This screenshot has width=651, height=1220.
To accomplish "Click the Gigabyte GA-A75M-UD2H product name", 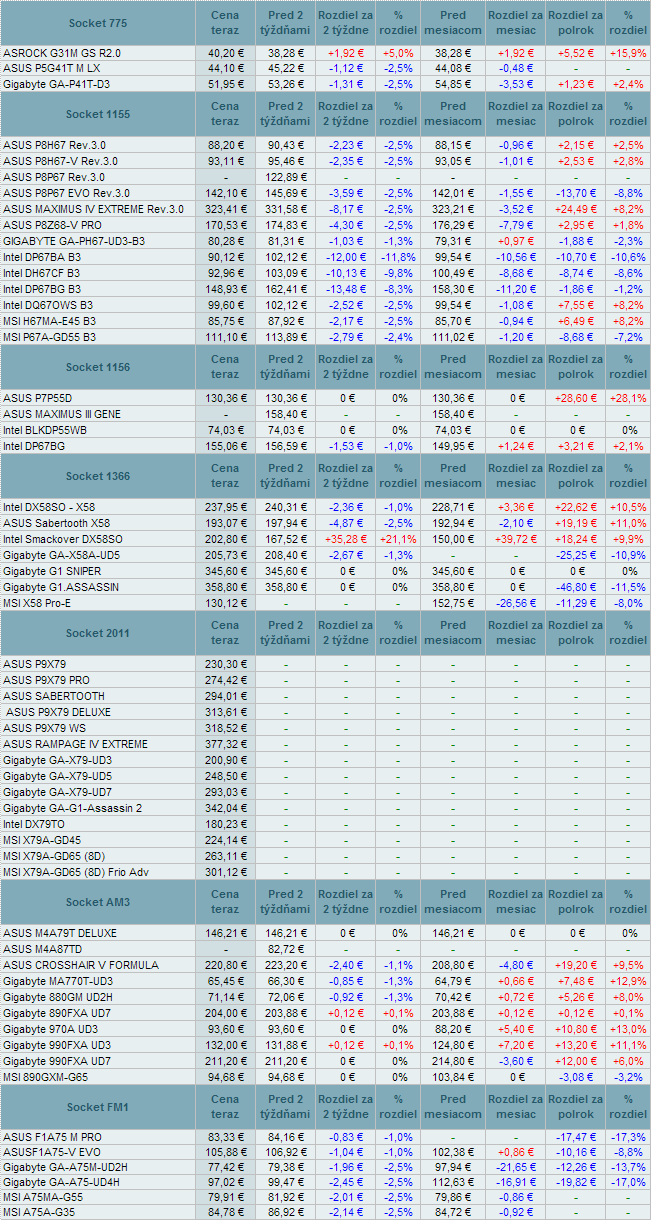I will [x=65, y=1167].
